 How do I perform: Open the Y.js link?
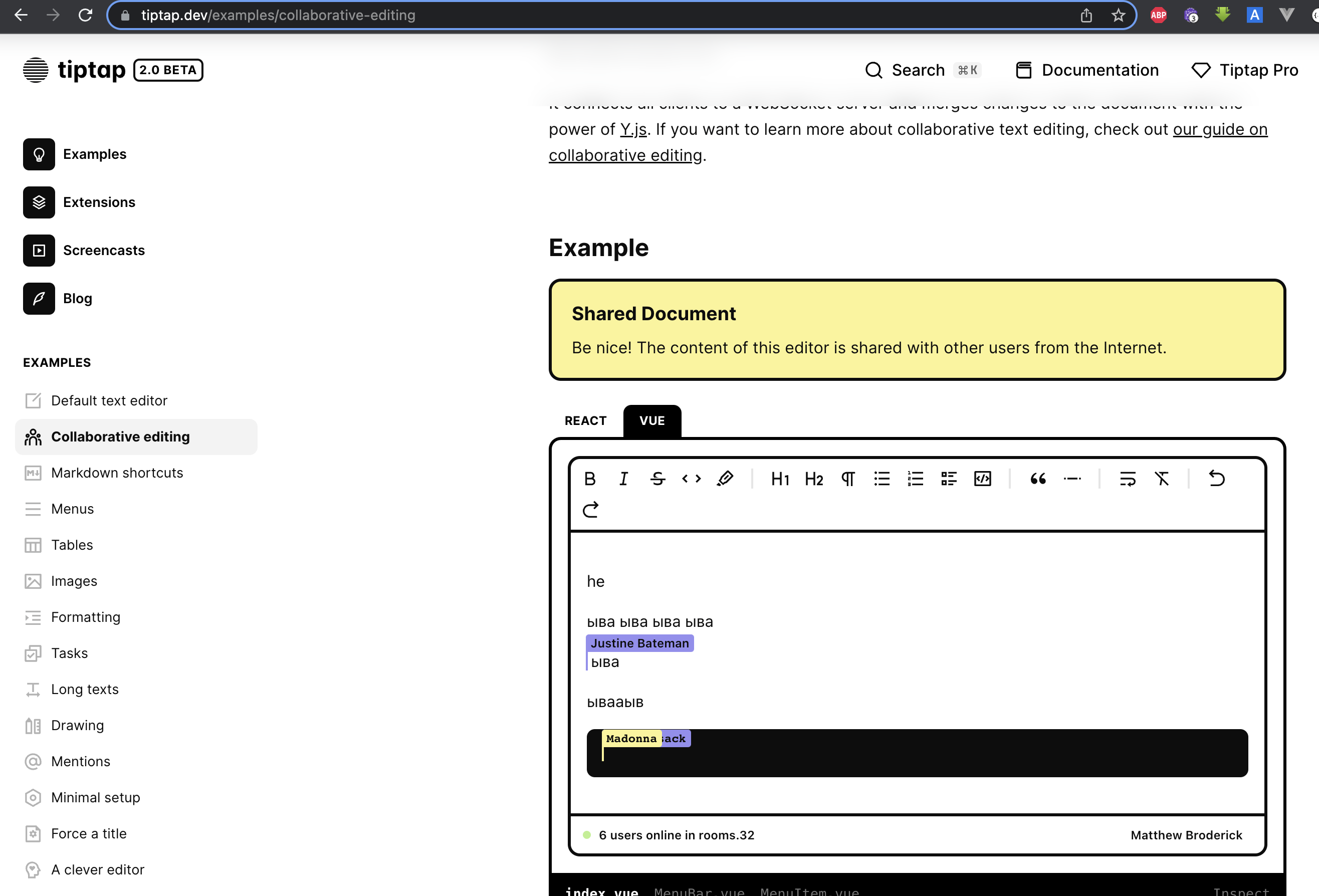pos(633,129)
